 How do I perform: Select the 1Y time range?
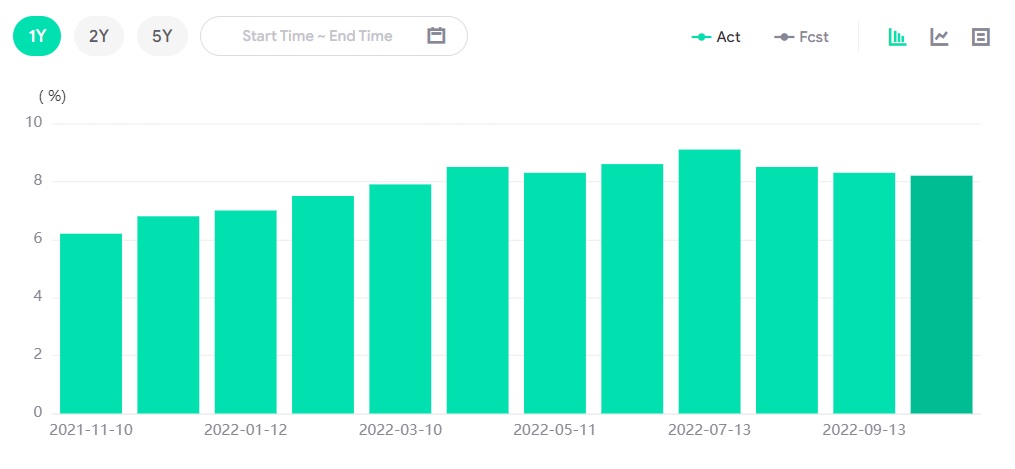tap(37, 36)
